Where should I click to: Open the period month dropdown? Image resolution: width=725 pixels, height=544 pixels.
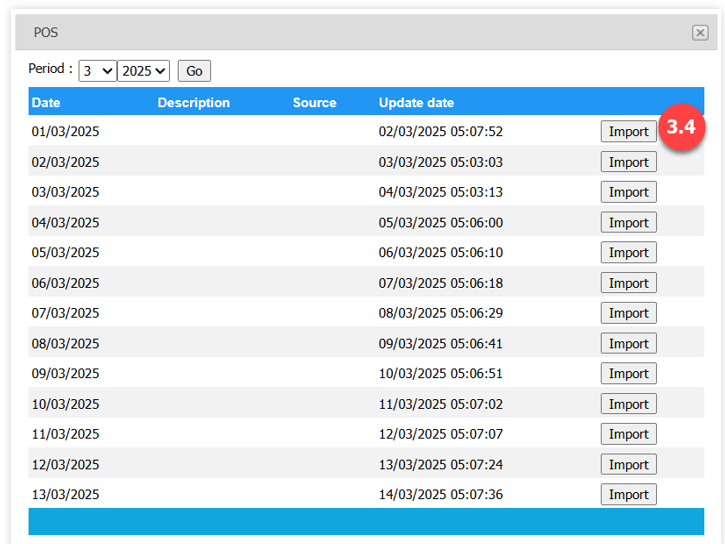tap(97, 71)
